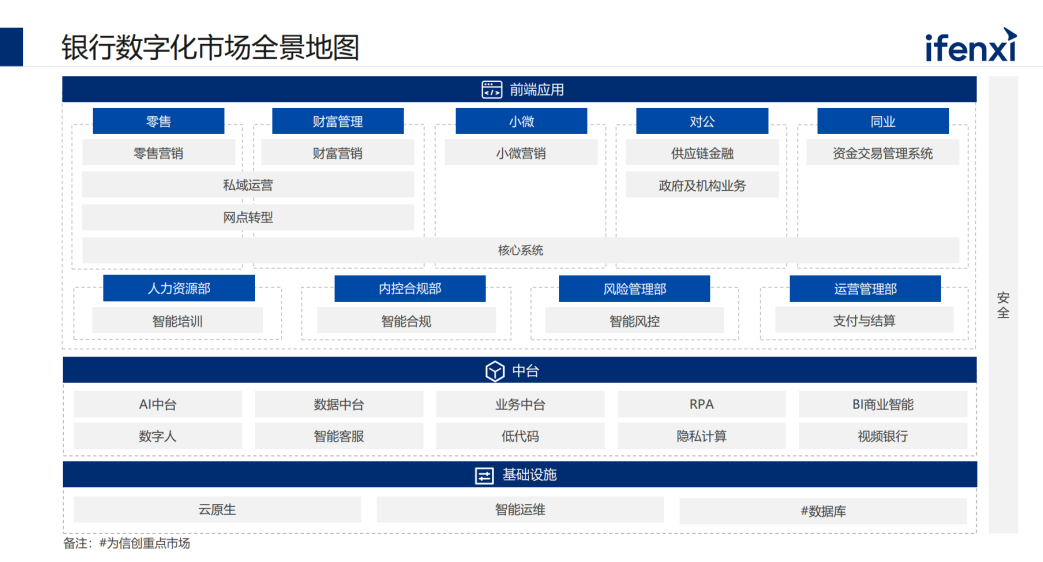Select the 零售 blue header tab
The image size is (1043, 562).
pyautogui.click(x=158, y=122)
